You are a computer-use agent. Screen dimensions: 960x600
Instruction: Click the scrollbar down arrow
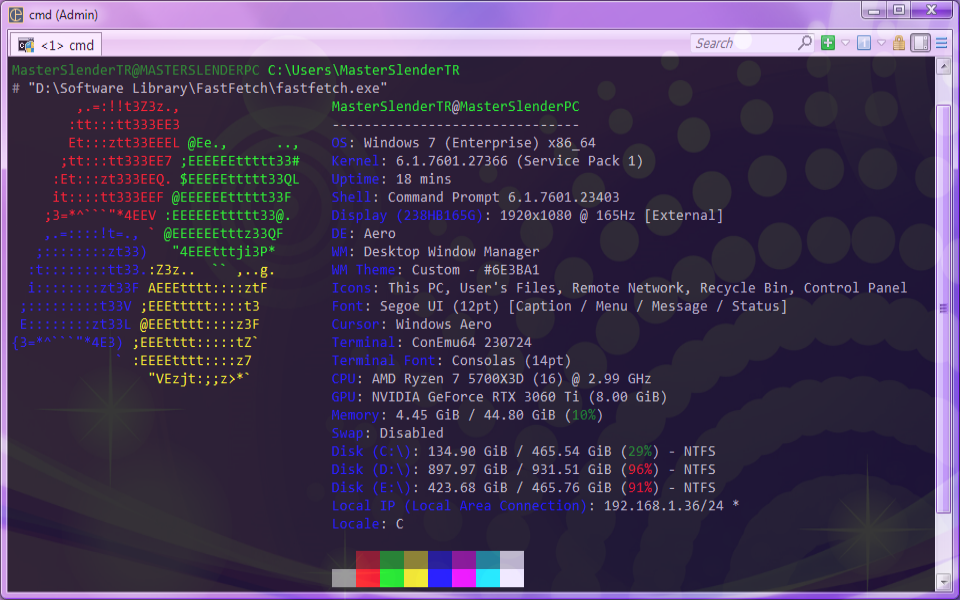[943, 580]
